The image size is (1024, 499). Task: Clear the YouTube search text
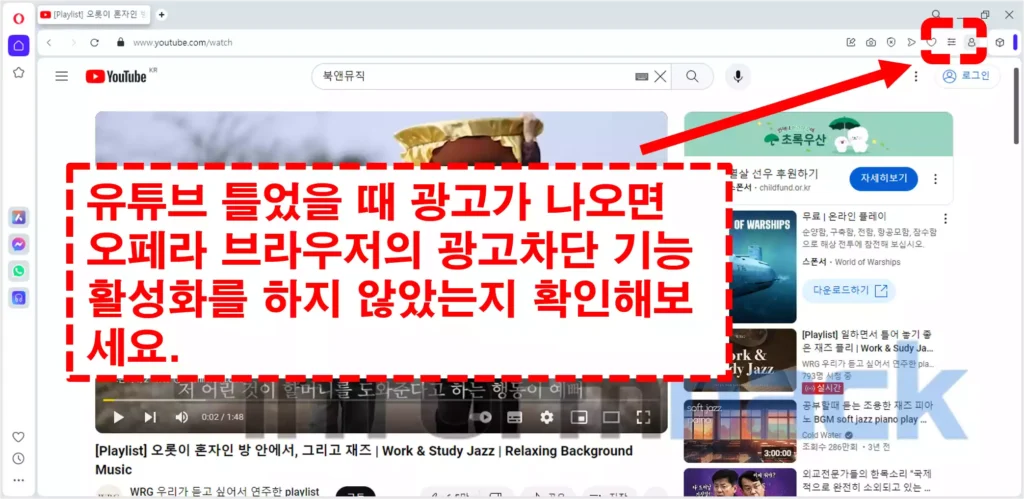660,76
